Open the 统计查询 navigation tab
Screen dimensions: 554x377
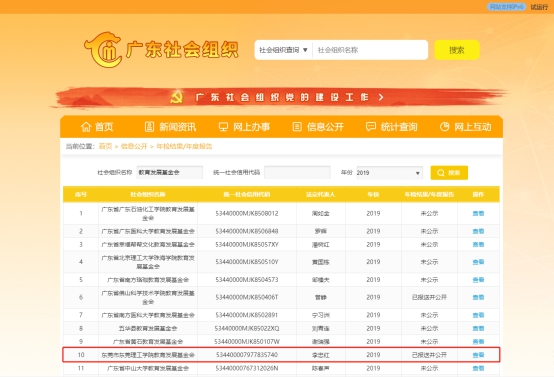(x=391, y=127)
